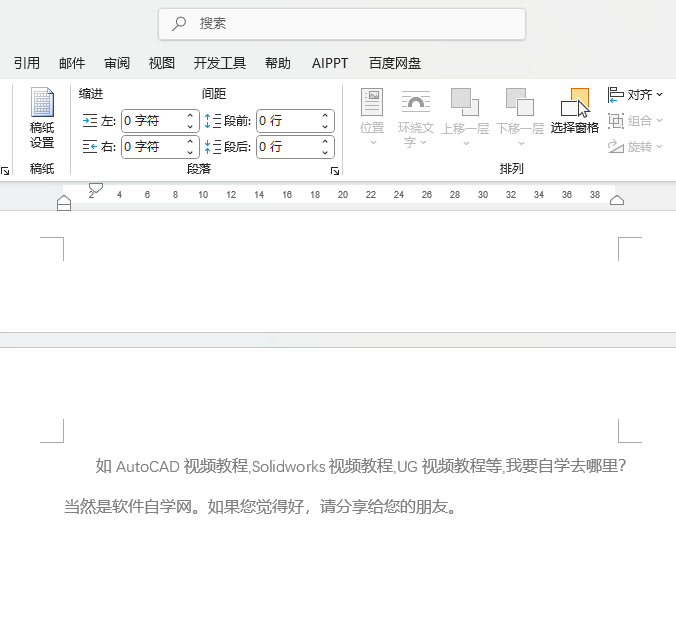Increase the left indent 左 value
This screenshot has height=617, width=676.
coord(190,116)
